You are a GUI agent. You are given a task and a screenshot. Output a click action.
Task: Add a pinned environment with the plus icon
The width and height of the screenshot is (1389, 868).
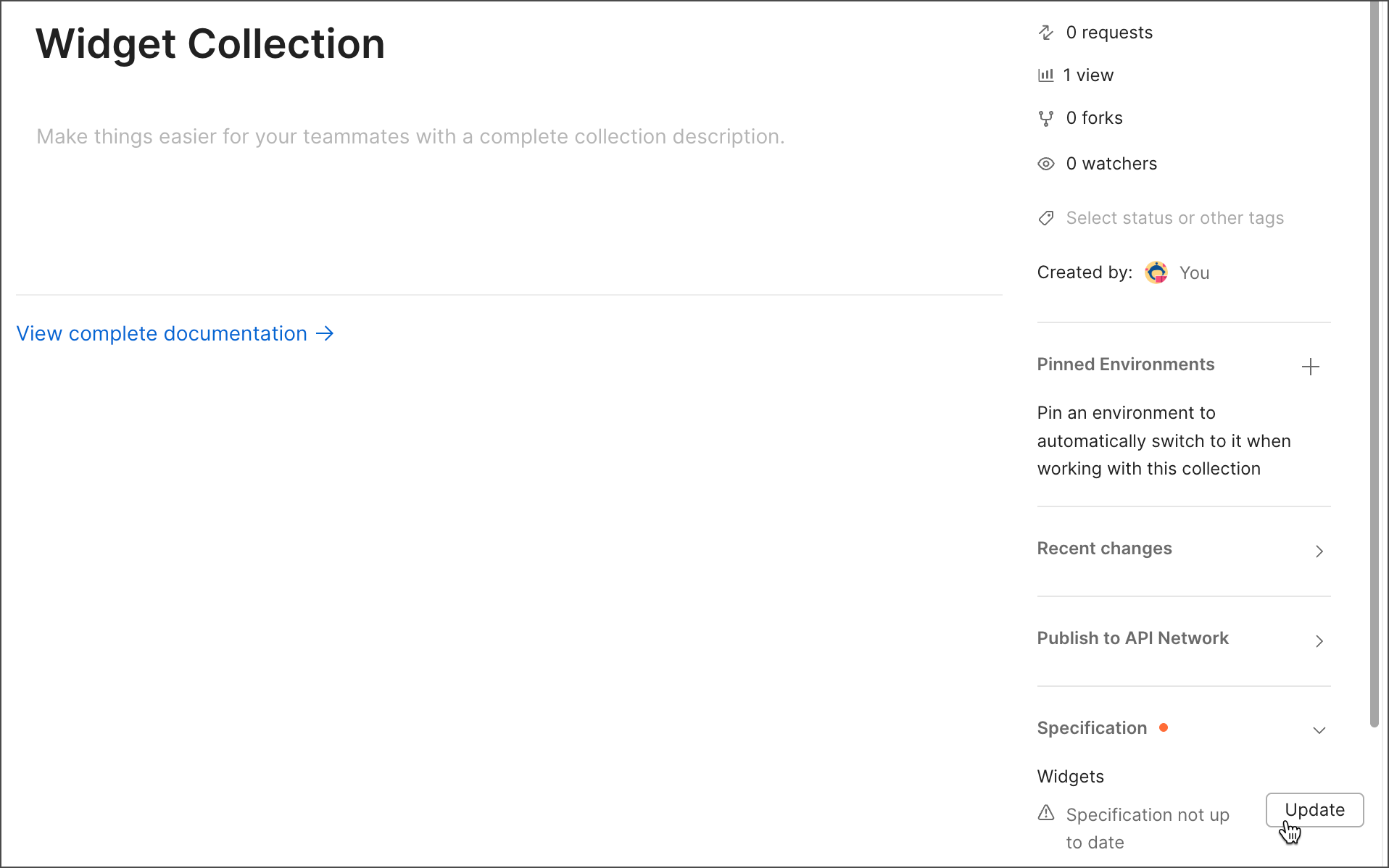(x=1311, y=367)
